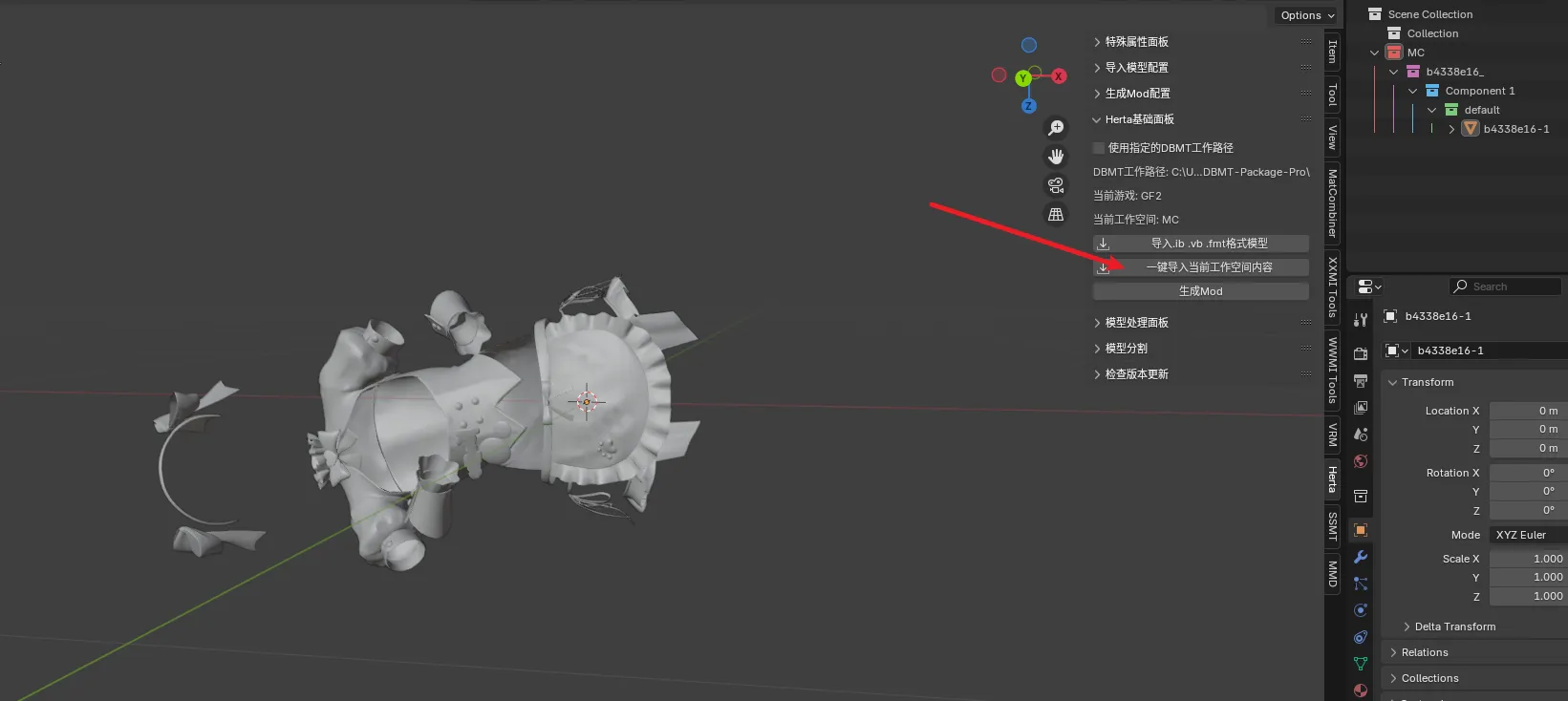Collapse the MC collection in outliner

(x=1375, y=53)
